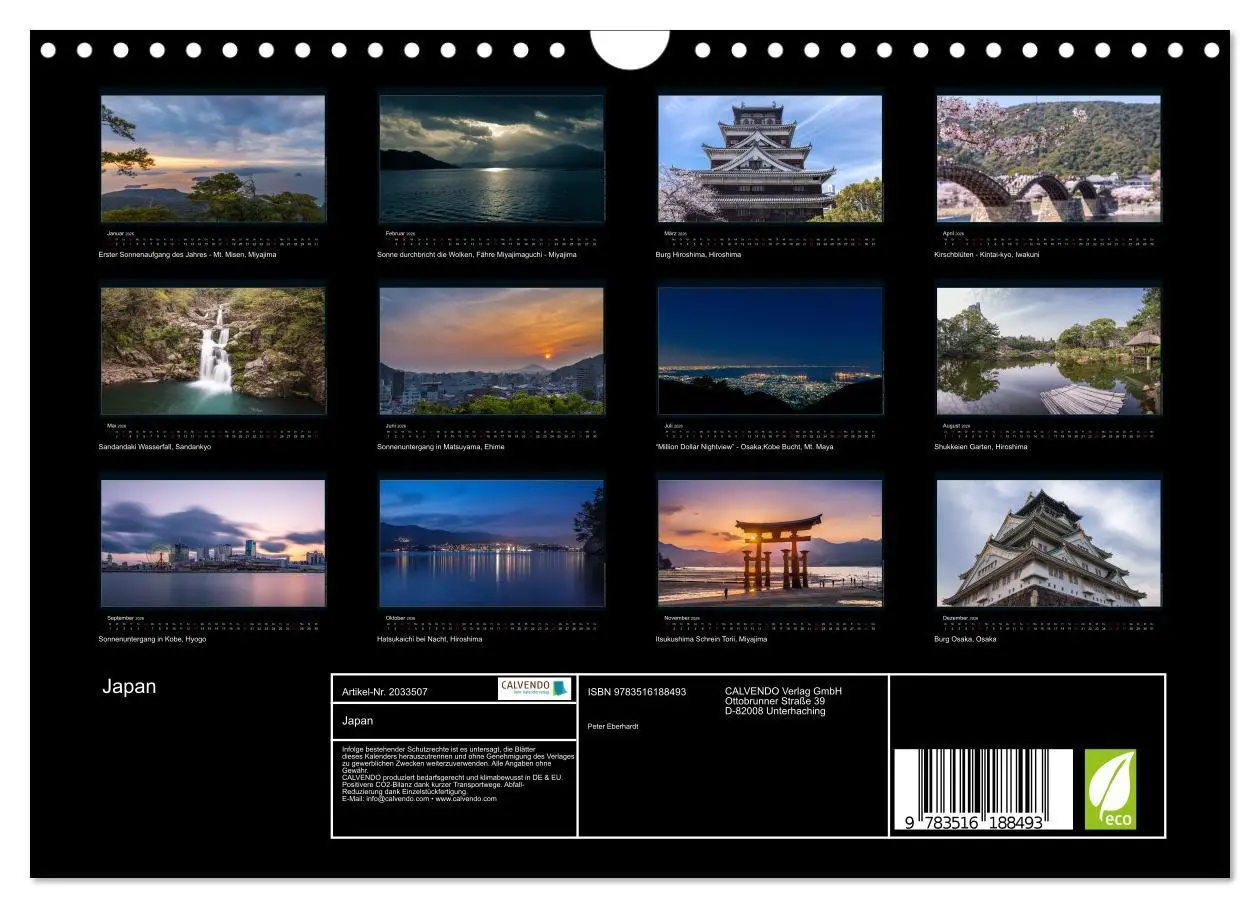This screenshot has width=1260, height=908.
Task: Click the 'Dezember' month calendar strip
Action: [x=1049, y=622]
